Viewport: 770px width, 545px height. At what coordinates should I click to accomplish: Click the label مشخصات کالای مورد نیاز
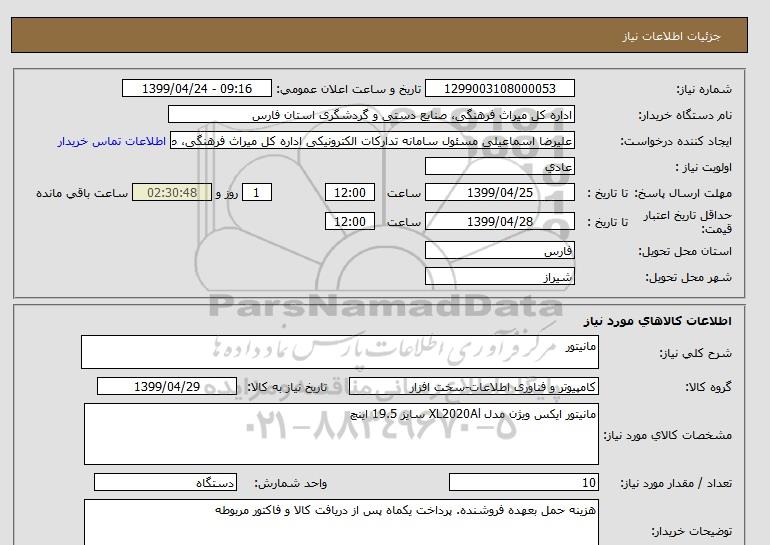[667, 435]
